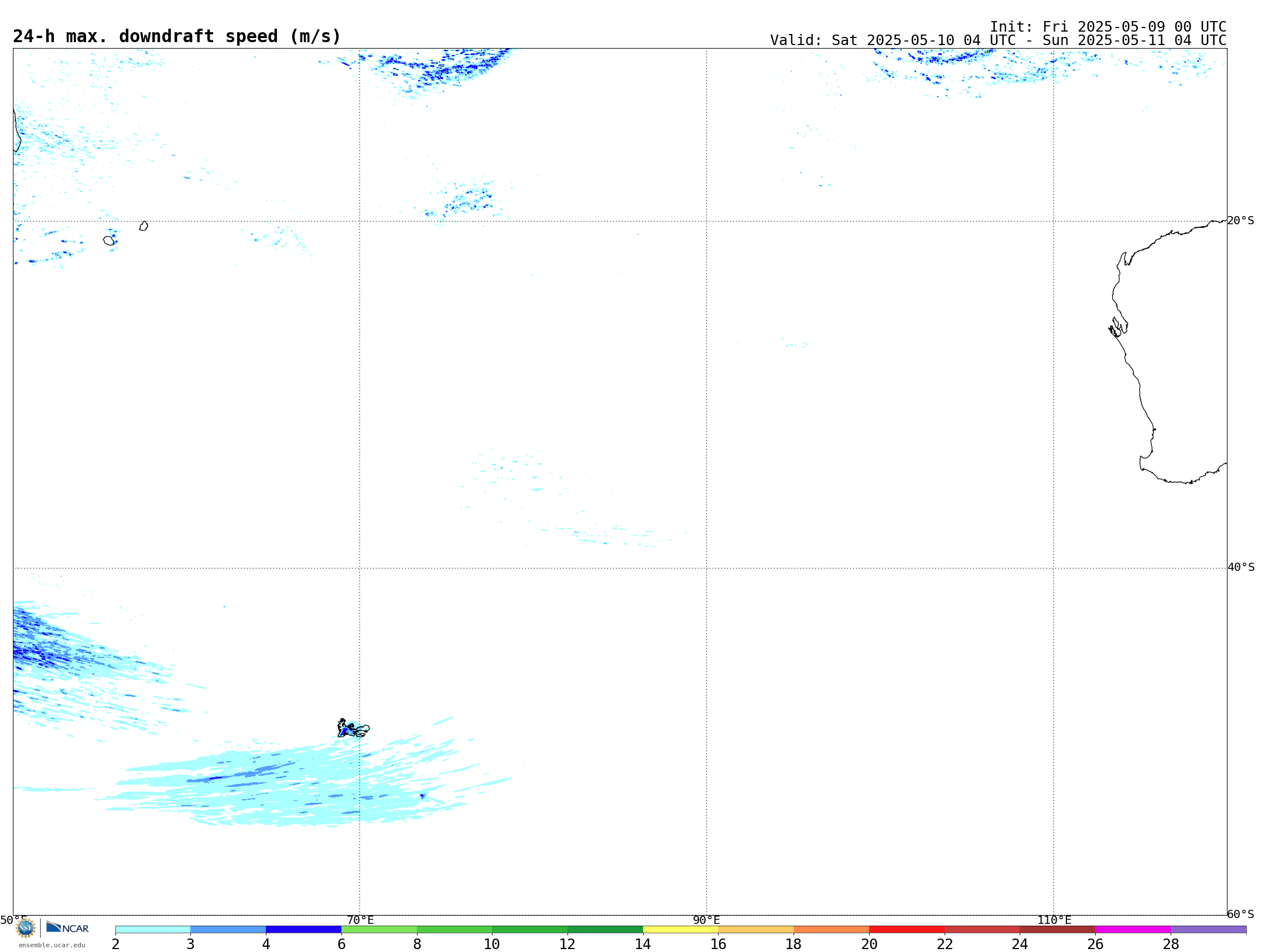Screen dimensions: 1265x952
Task: Click the Kerguelen Islands outline near 70°E
Action: pyautogui.click(x=353, y=728)
